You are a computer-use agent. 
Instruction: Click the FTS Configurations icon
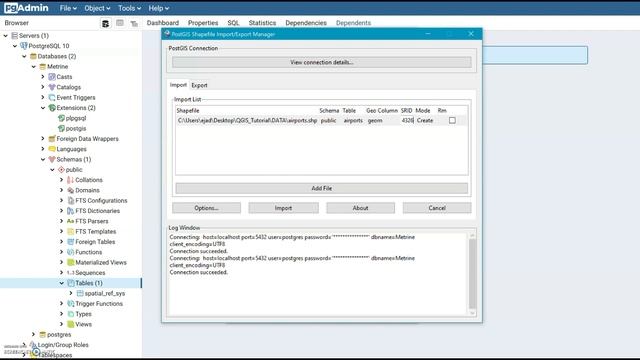[x=71, y=200]
